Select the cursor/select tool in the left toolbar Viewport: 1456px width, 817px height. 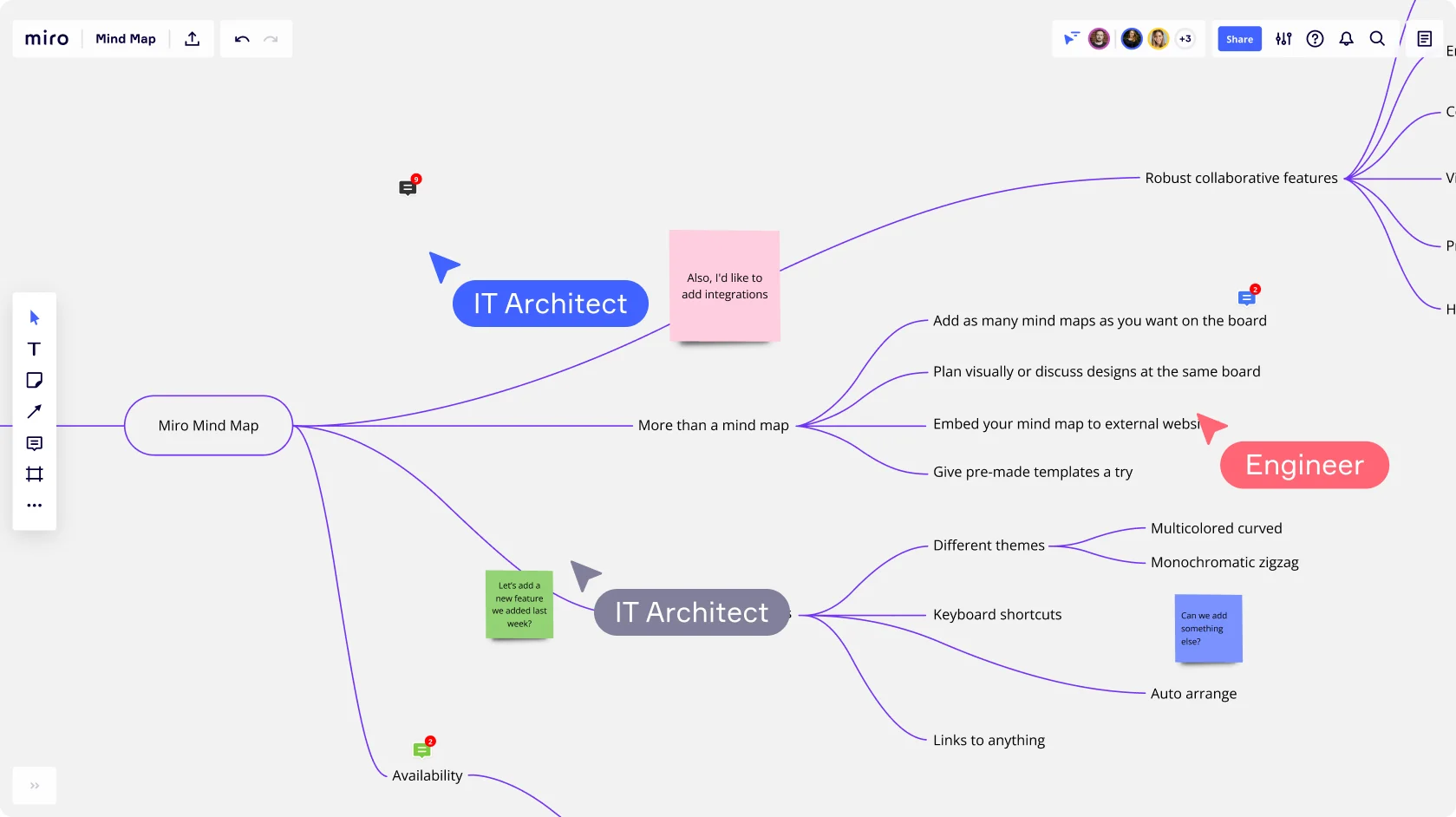point(34,317)
